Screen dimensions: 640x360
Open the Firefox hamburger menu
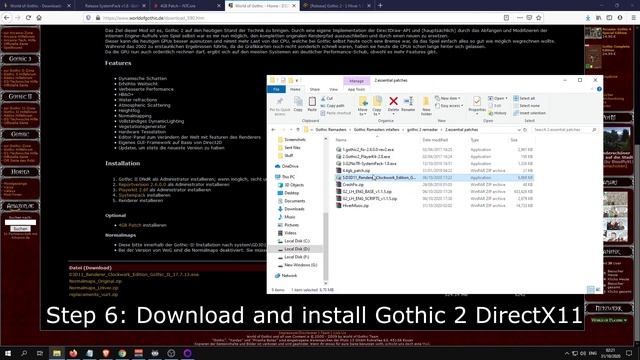[x=633, y=18]
